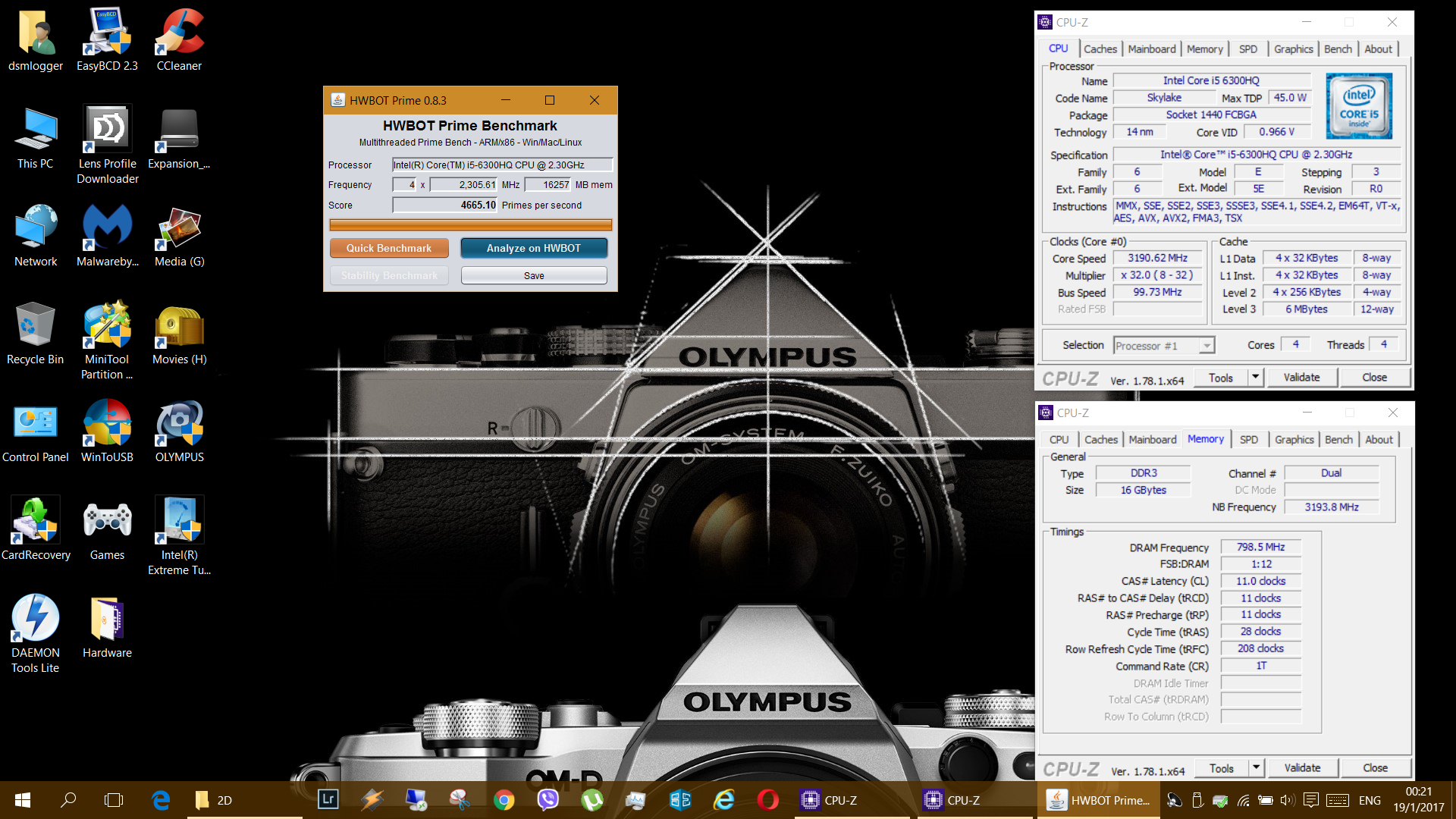Viewport: 1456px width, 819px height.
Task: Open Memory tab in top CPU-Z window
Action: [x=1205, y=49]
